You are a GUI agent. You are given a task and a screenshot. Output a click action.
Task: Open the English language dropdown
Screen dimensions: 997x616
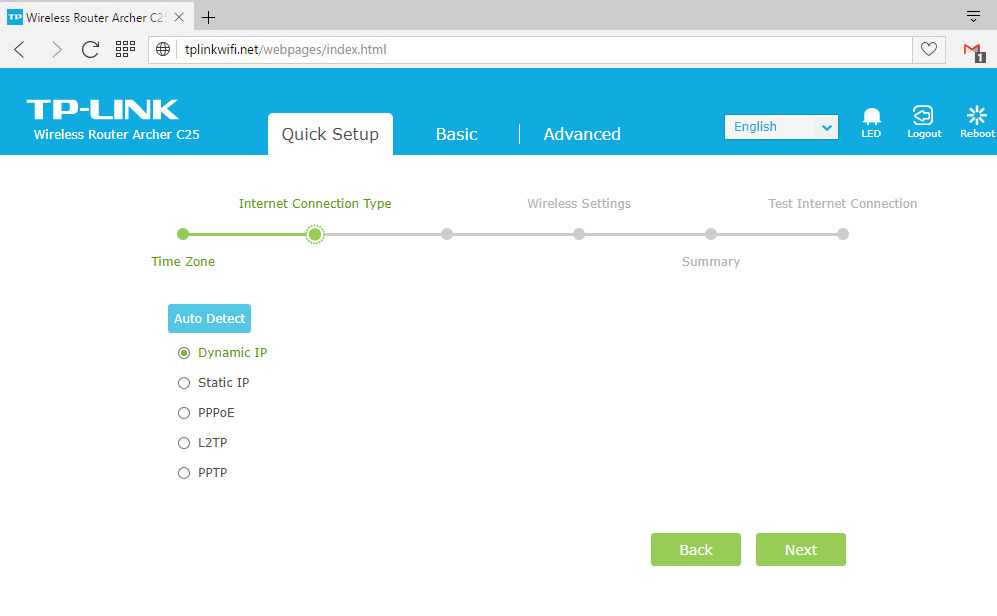[781, 127]
